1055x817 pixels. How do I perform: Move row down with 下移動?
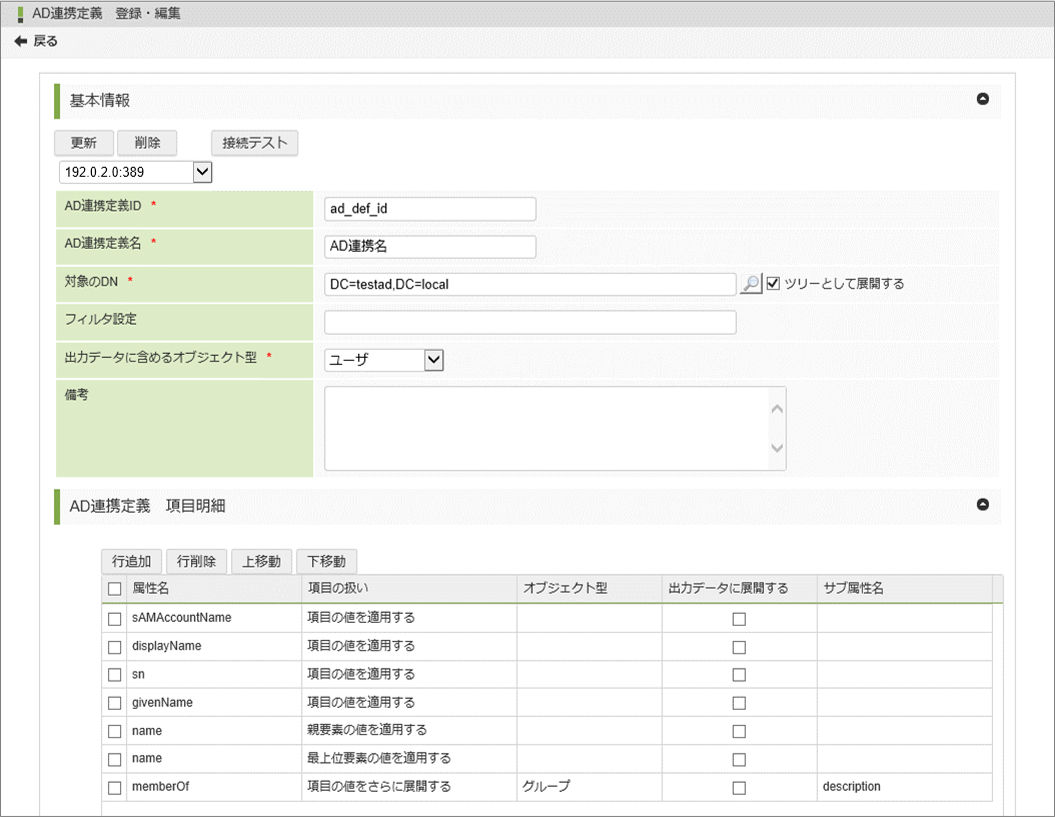pyautogui.click(x=327, y=561)
